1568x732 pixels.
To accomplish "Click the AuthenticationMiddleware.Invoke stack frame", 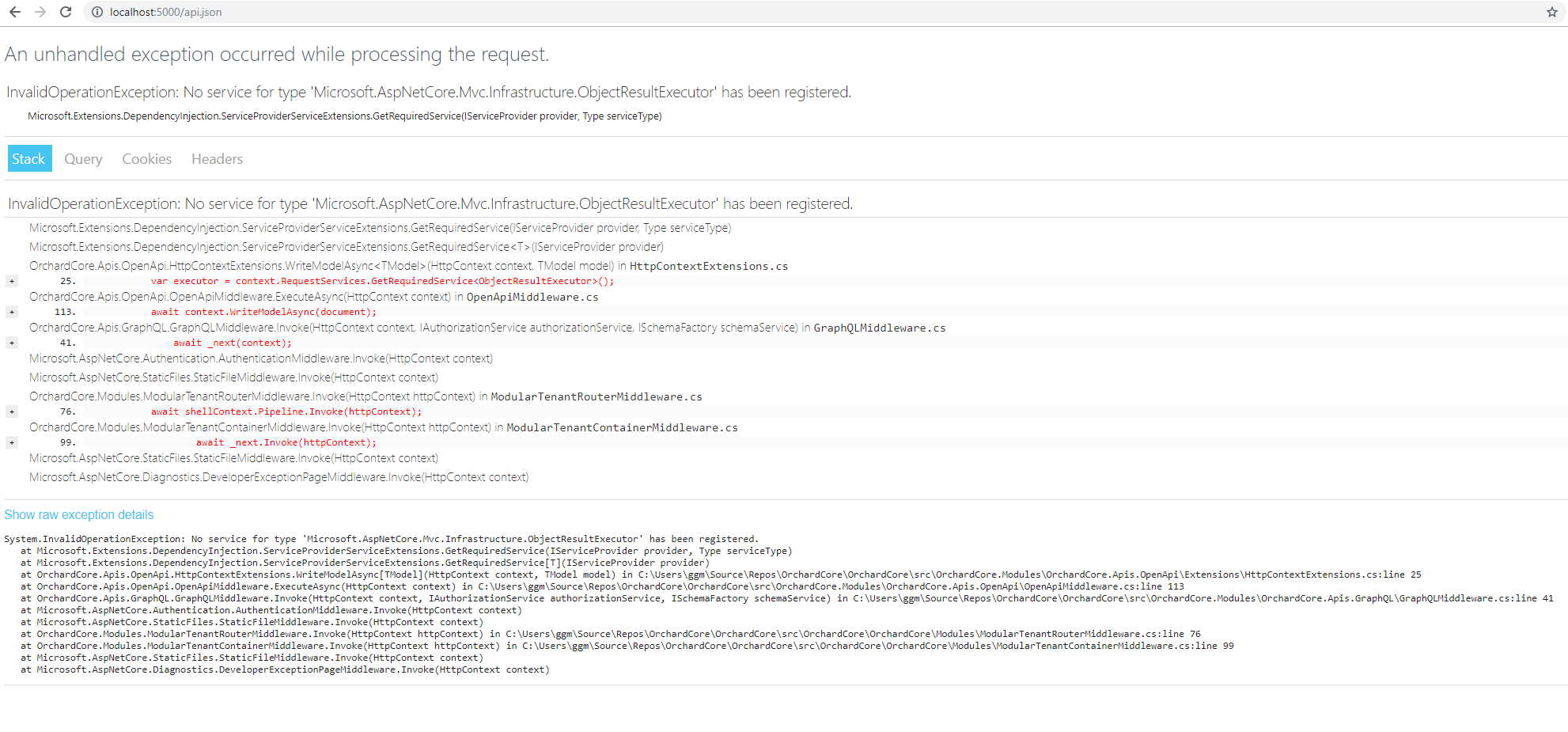I will pyautogui.click(x=260, y=358).
